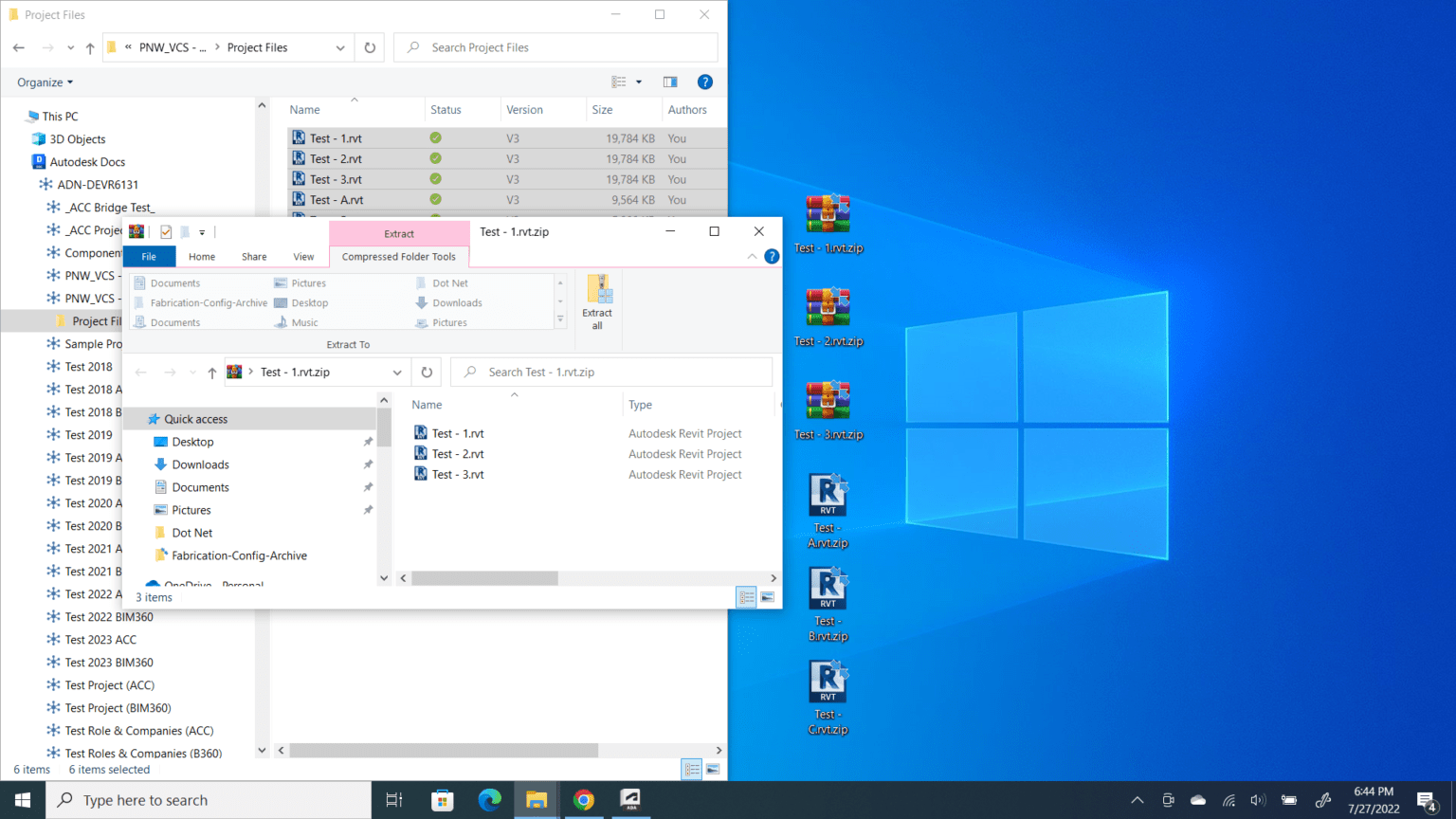Click the green sync status icon beside Test - A.rvt

435,199
